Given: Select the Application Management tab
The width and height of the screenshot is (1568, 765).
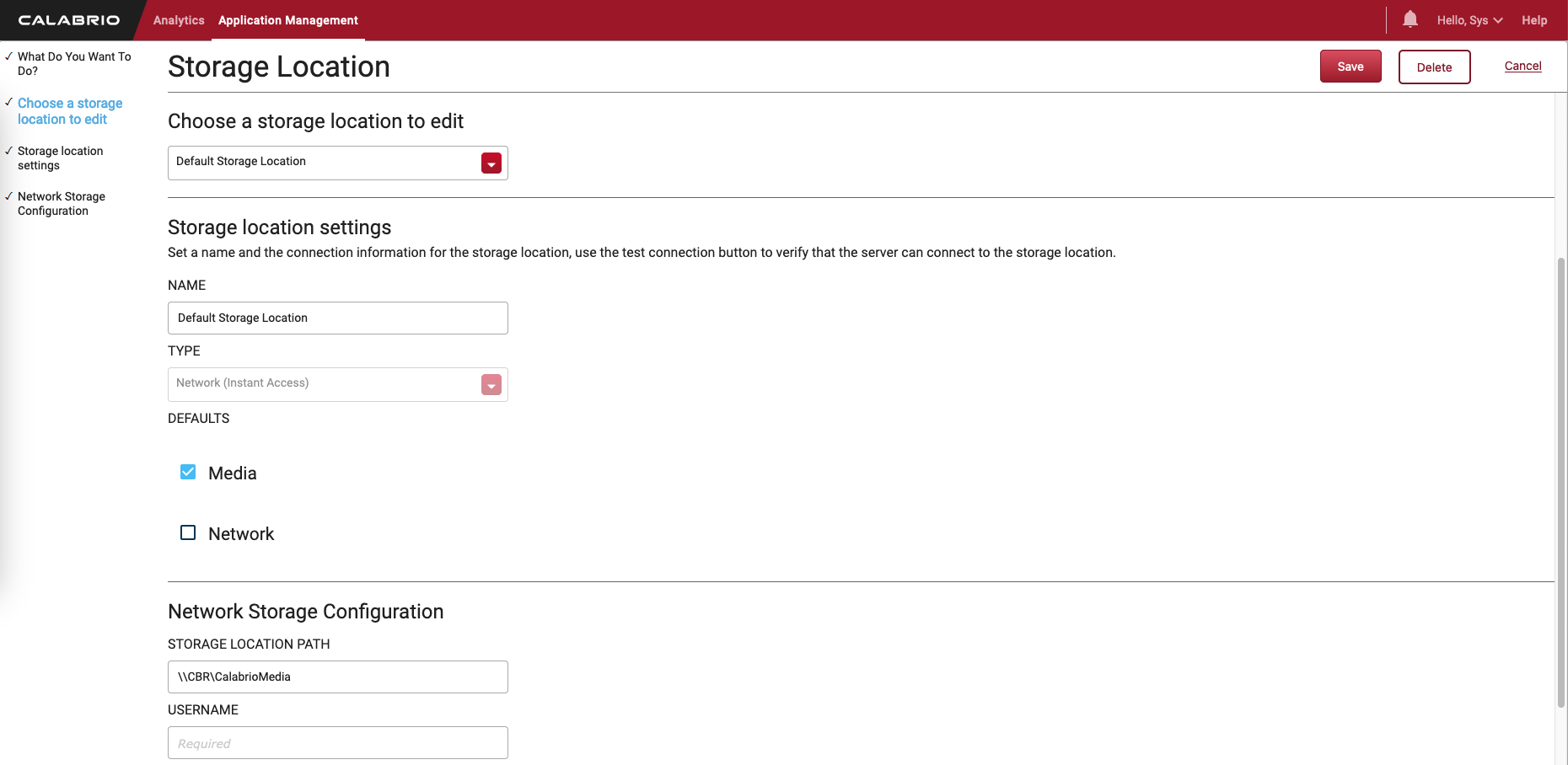Looking at the screenshot, I should pos(287,20).
